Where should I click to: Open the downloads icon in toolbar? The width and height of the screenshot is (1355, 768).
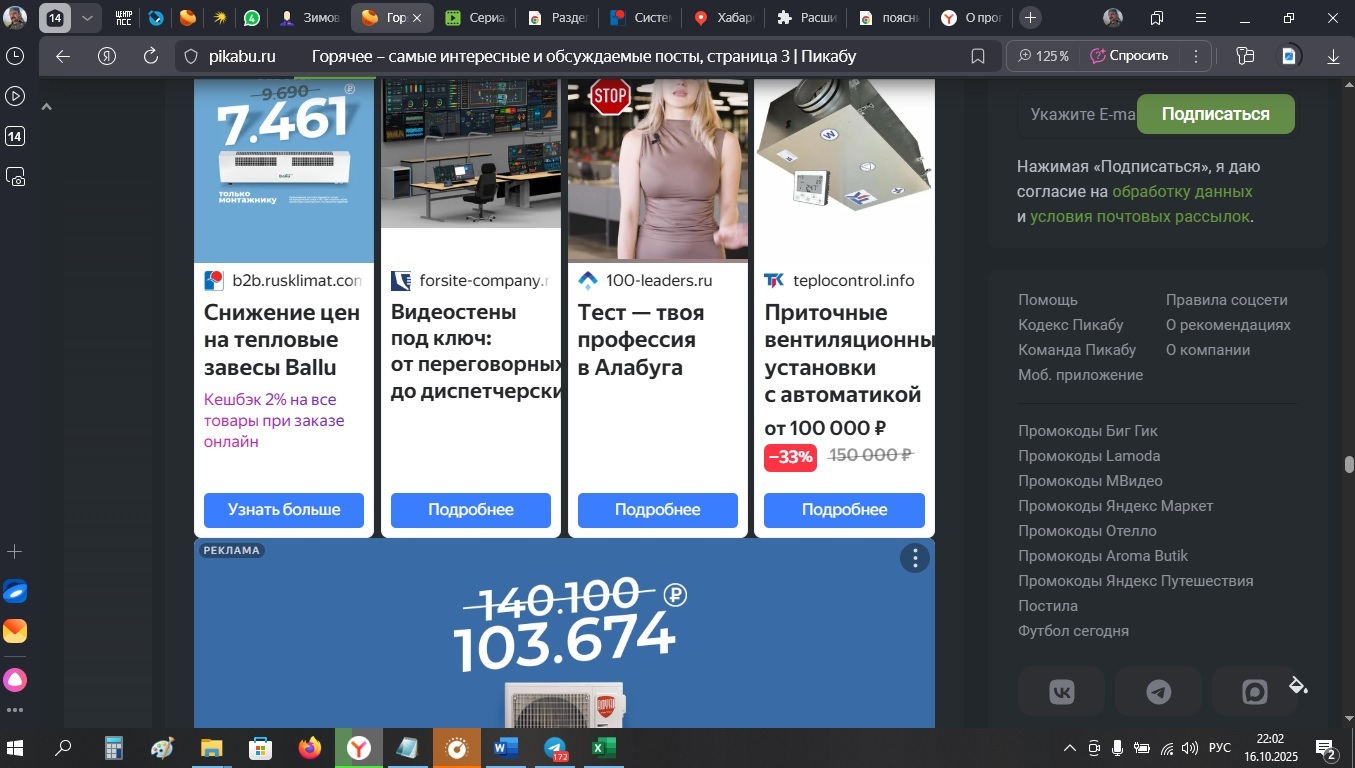tap(1333, 57)
